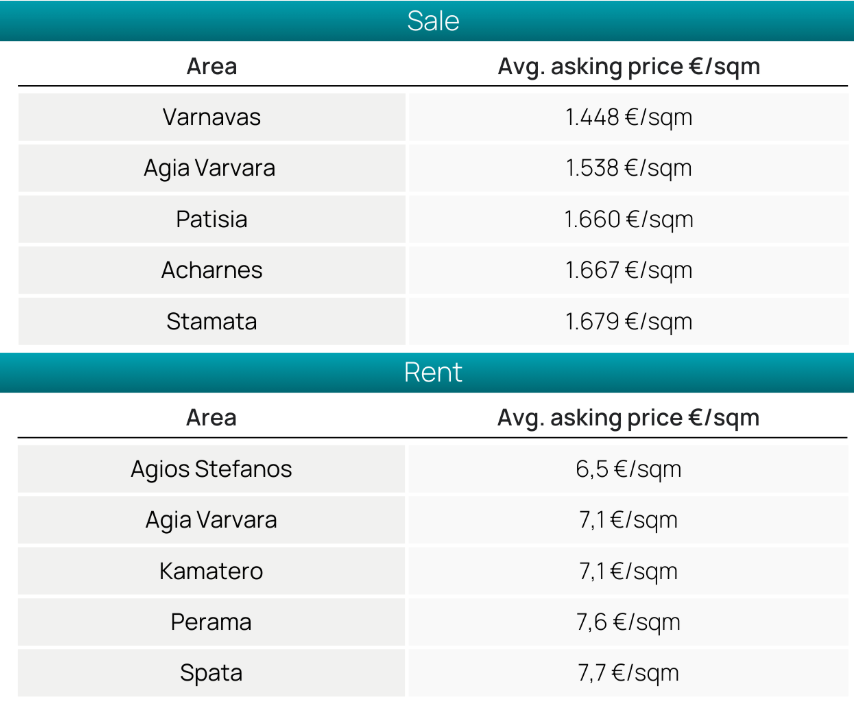Click the 1.448 €/sqm price cell
This screenshot has width=854, height=707.
[628, 117]
